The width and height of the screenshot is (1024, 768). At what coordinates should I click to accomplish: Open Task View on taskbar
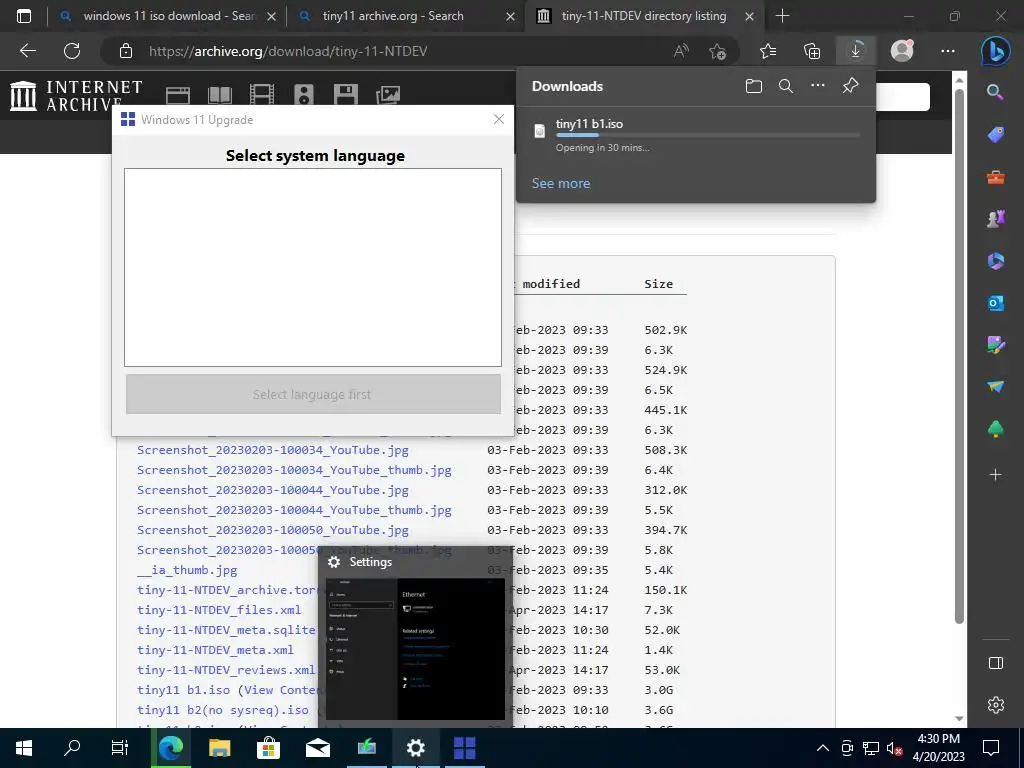120,748
